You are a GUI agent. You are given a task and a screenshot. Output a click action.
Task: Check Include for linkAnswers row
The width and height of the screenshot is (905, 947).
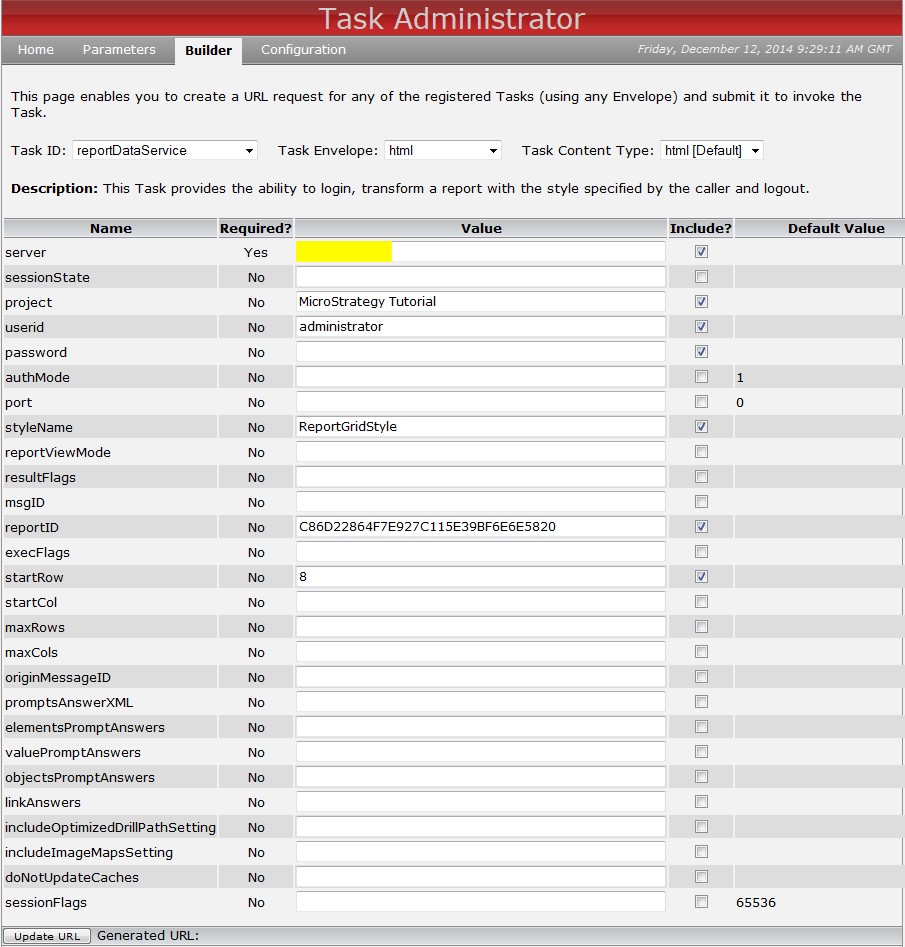pos(701,802)
